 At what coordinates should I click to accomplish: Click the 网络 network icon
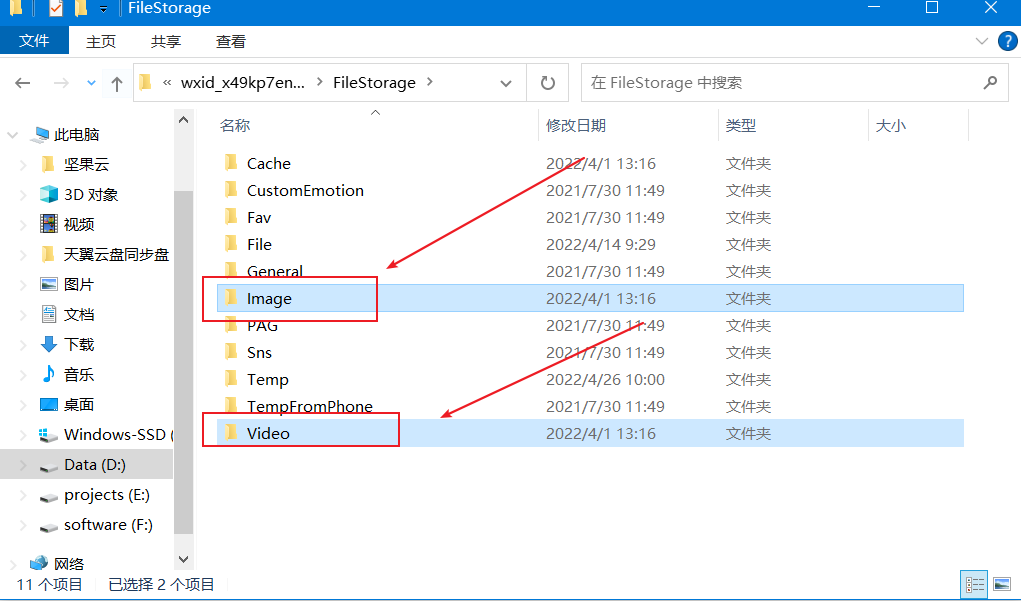[40, 563]
